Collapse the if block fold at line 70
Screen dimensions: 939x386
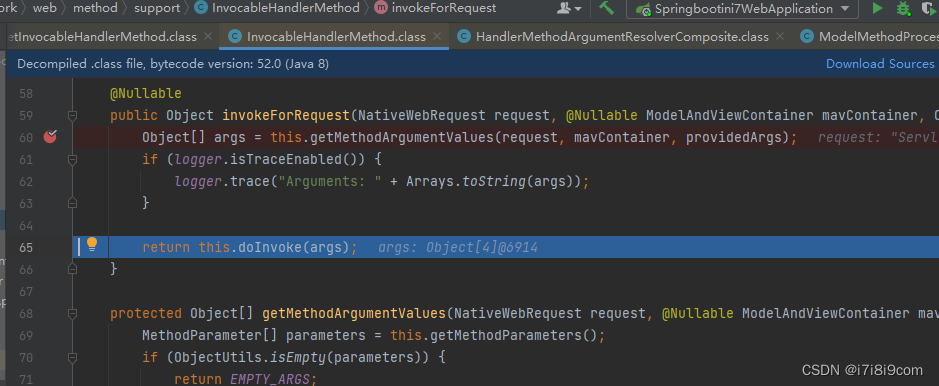point(72,358)
